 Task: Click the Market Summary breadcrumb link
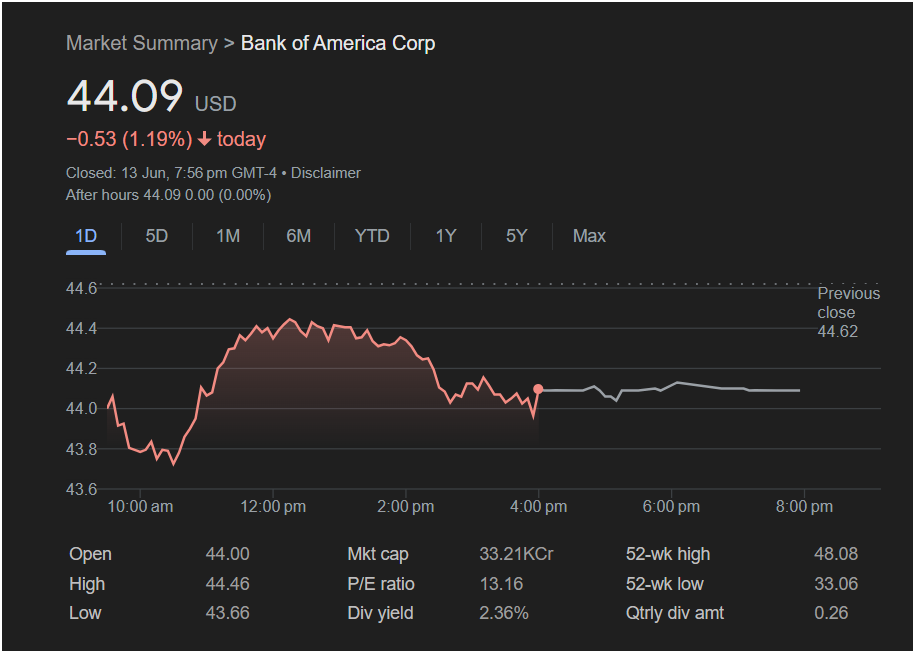point(141,43)
